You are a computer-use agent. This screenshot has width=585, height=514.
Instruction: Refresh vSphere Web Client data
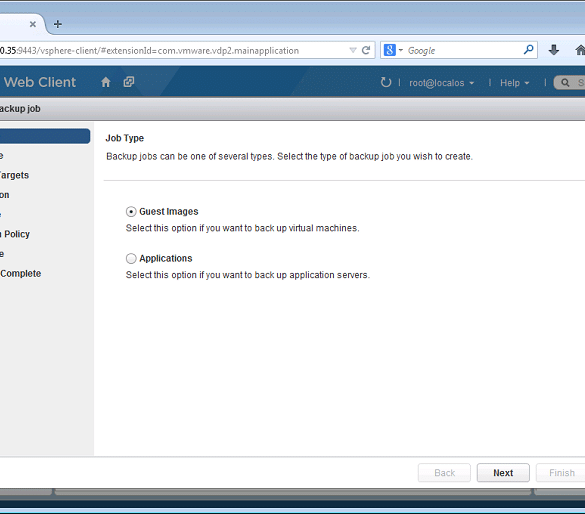tap(386, 82)
